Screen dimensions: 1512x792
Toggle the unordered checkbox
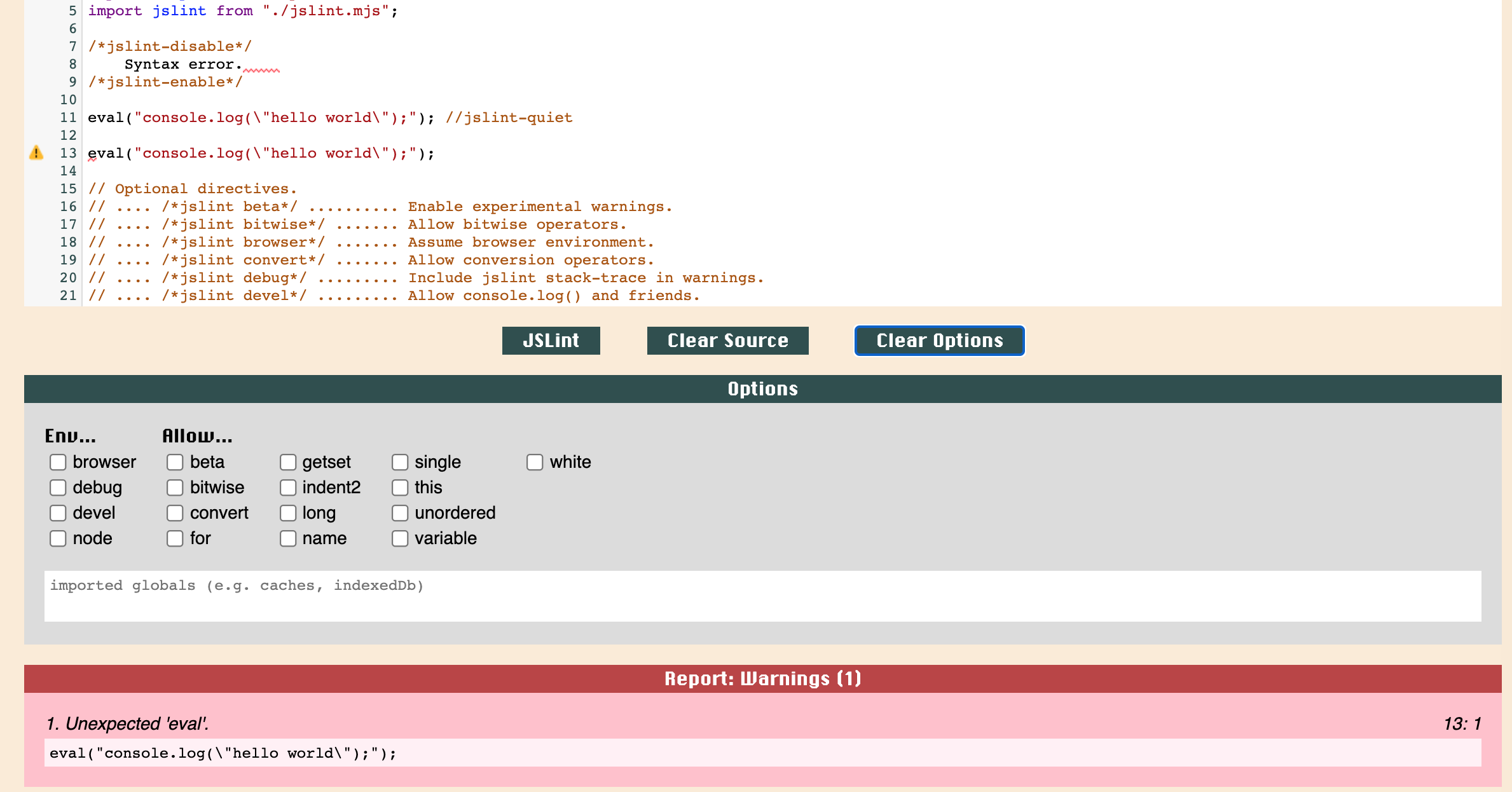[400, 513]
